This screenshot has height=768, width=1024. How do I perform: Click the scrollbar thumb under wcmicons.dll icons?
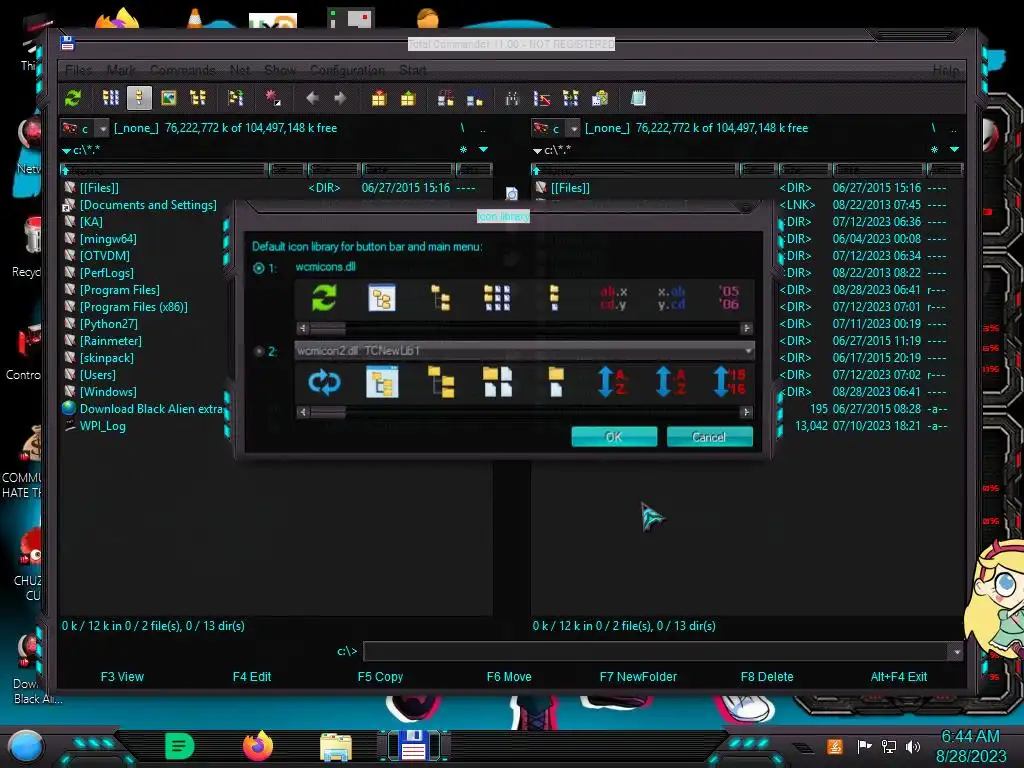coord(327,328)
